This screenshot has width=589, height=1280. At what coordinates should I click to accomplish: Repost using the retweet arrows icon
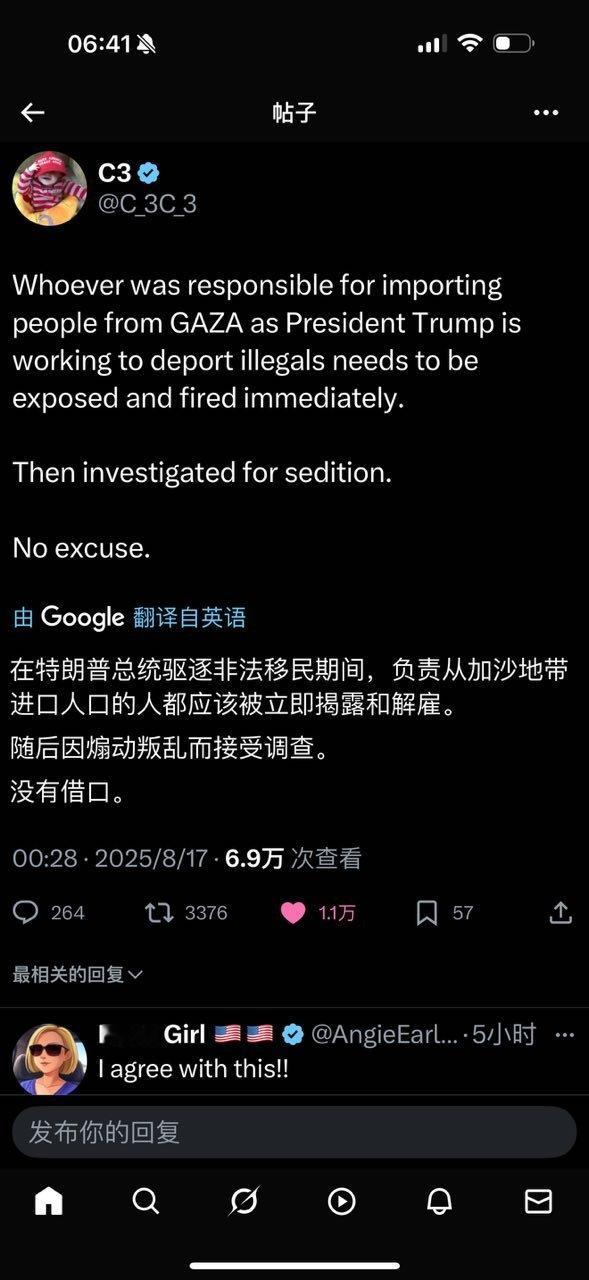(159, 912)
